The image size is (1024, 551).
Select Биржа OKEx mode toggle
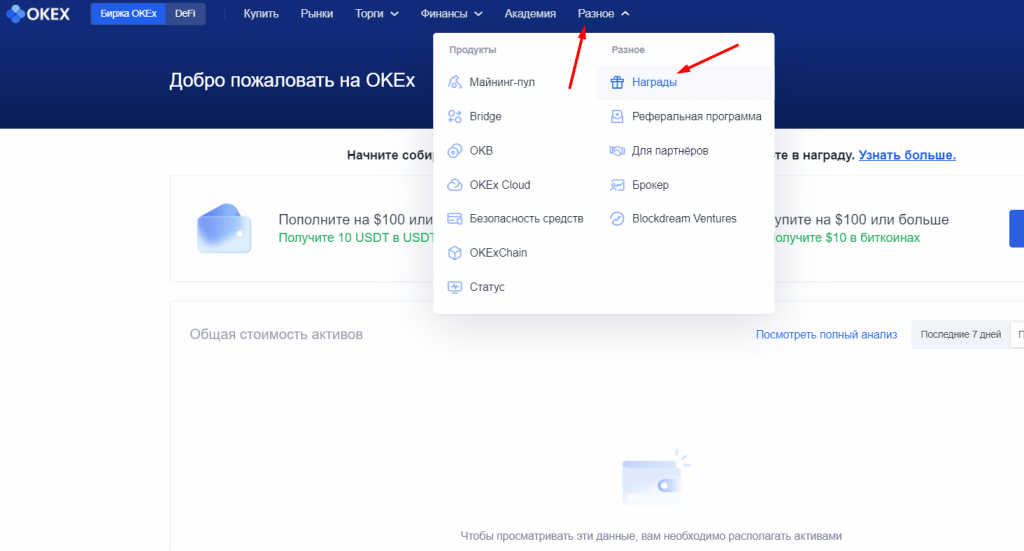pyautogui.click(x=128, y=14)
